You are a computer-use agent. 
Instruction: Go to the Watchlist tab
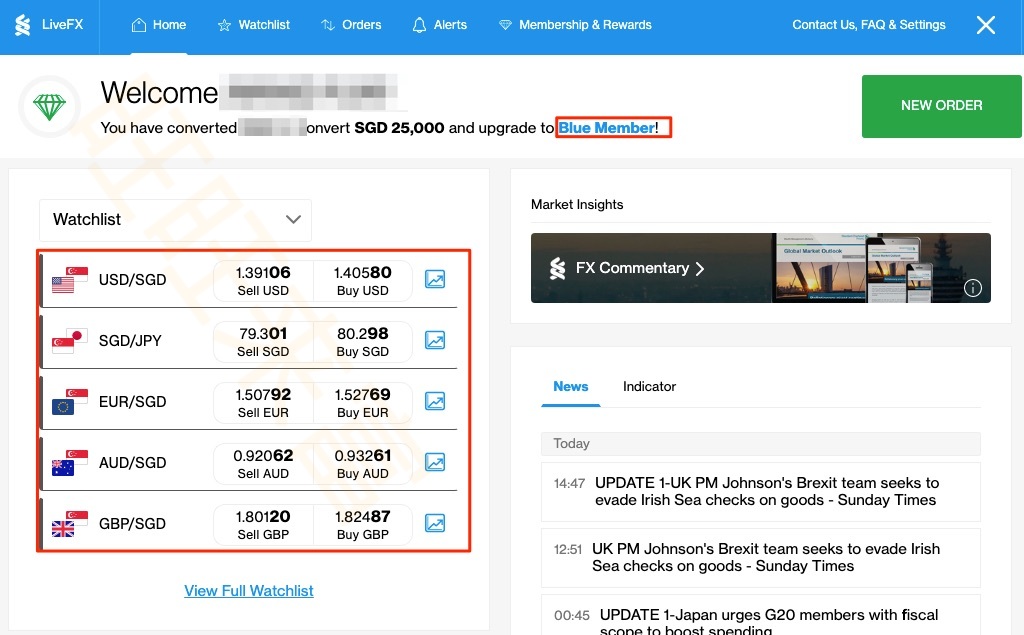pos(253,25)
